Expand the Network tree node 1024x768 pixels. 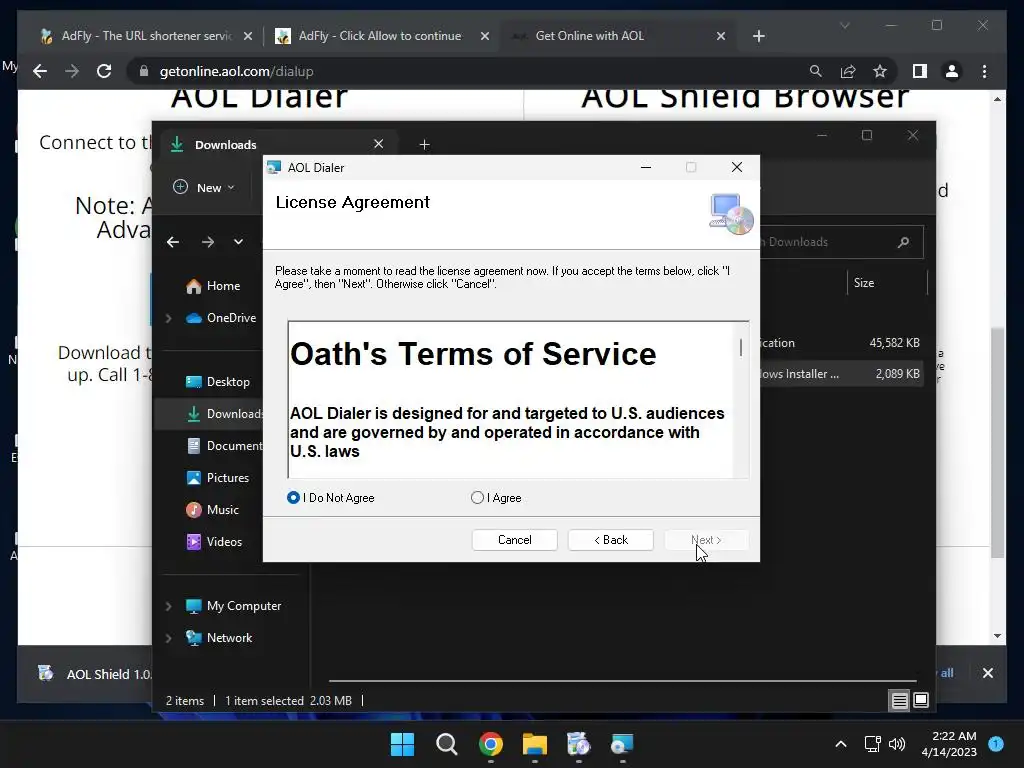coord(168,638)
